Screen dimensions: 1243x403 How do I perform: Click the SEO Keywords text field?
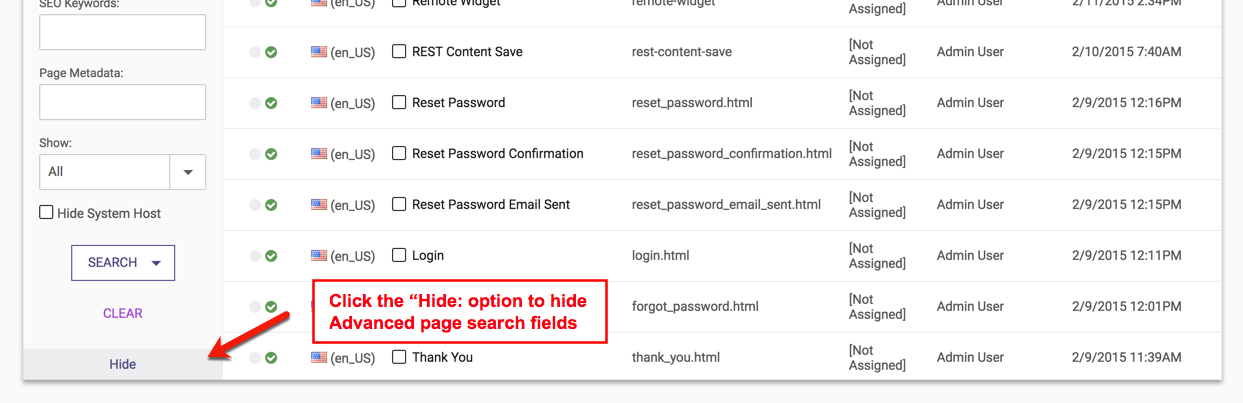pos(122,32)
